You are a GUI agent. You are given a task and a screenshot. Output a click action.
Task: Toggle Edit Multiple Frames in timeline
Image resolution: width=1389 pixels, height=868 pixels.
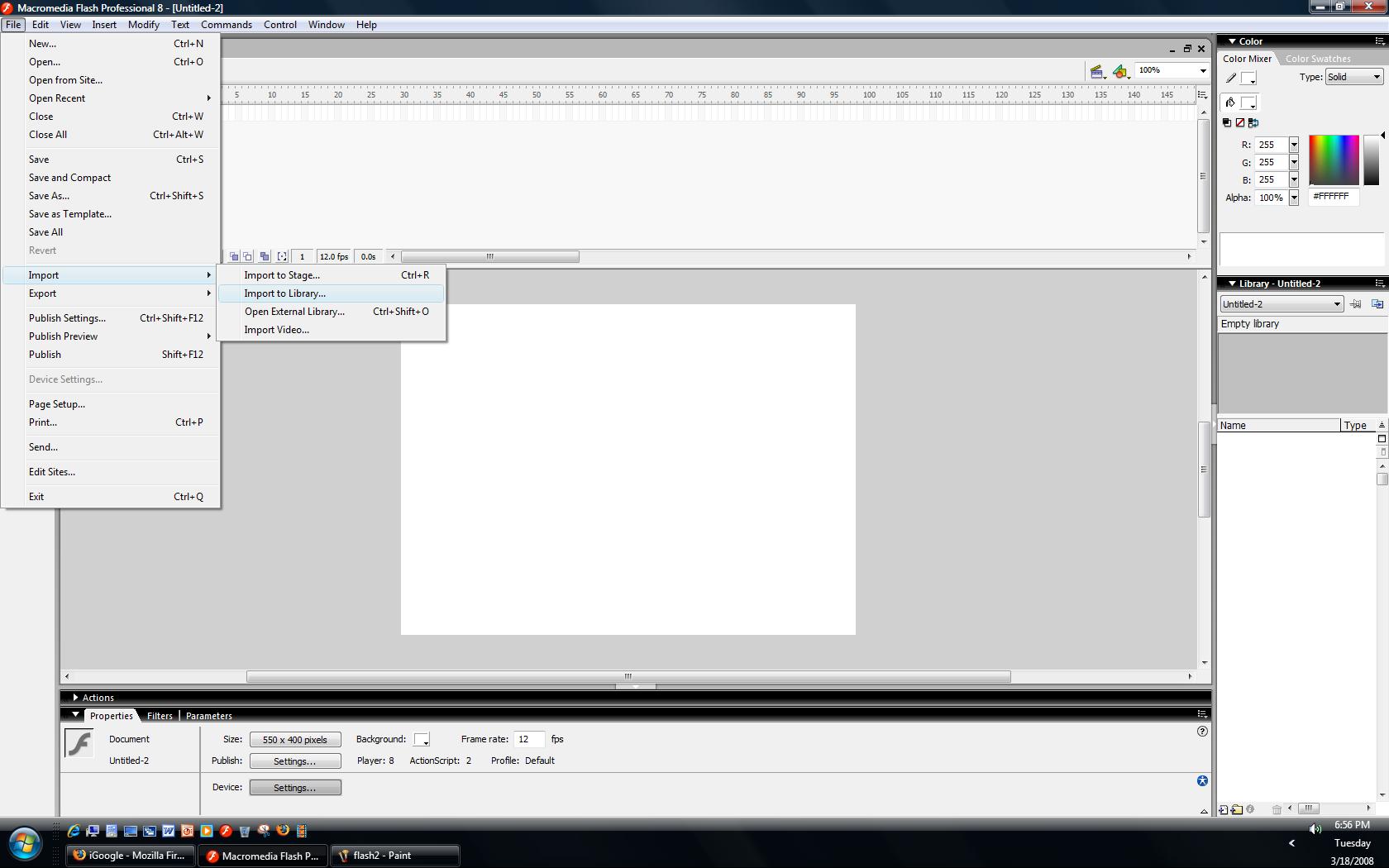[x=264, y=257]
